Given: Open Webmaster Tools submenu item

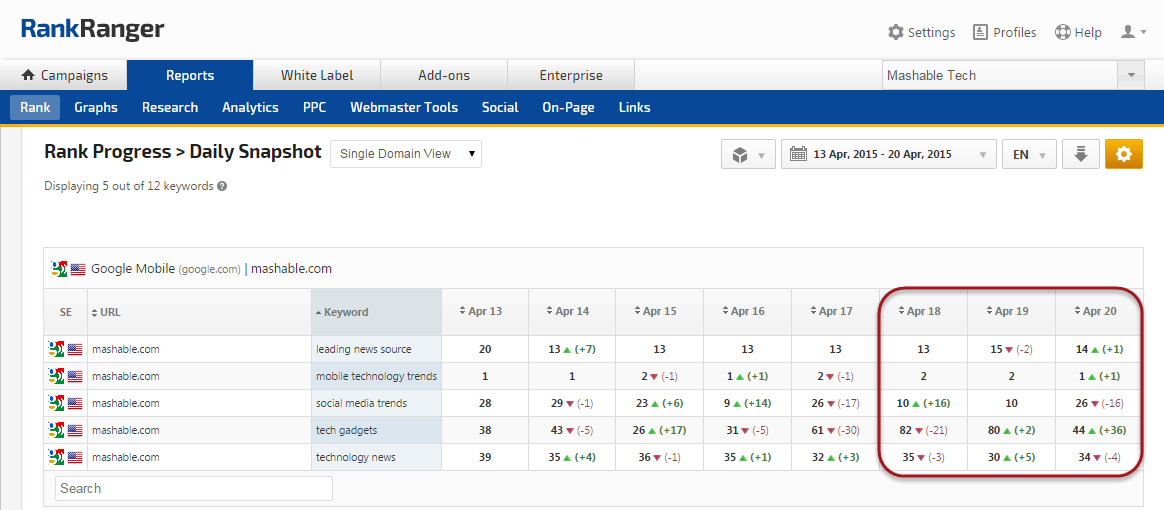Looking at the screenshot, I should (404, 107).
